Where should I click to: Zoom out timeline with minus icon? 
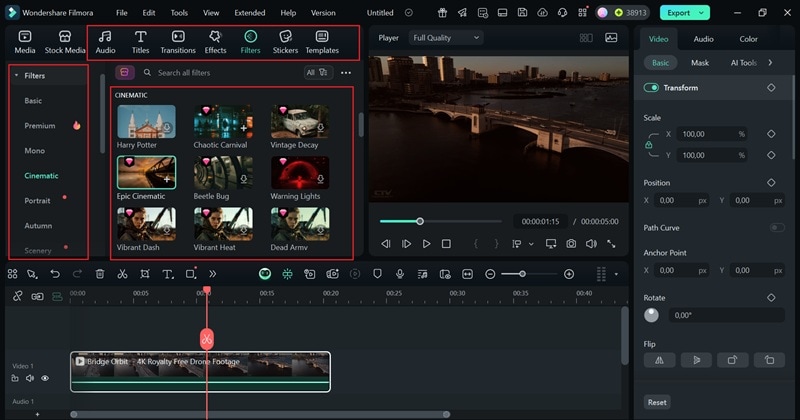(490, 274)
